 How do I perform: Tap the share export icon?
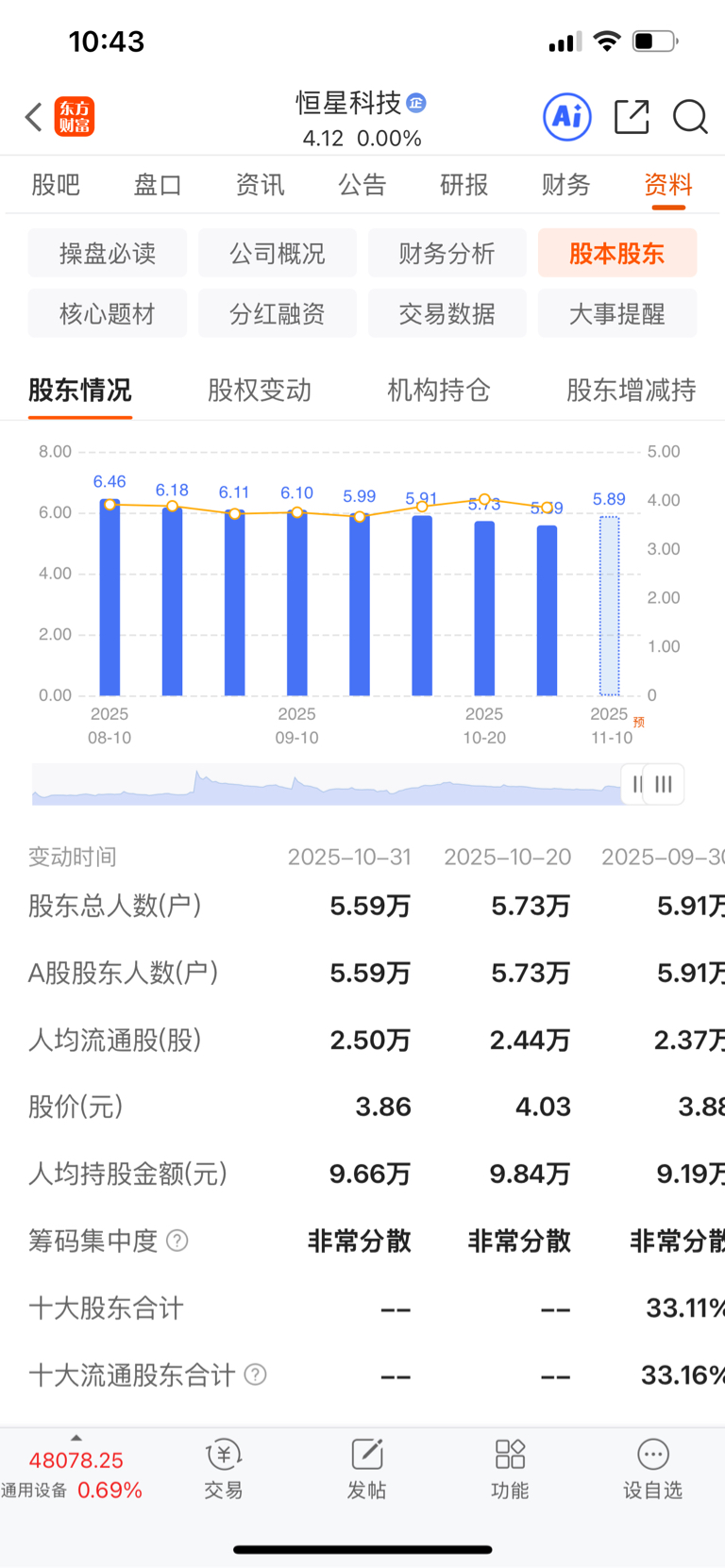632,117
